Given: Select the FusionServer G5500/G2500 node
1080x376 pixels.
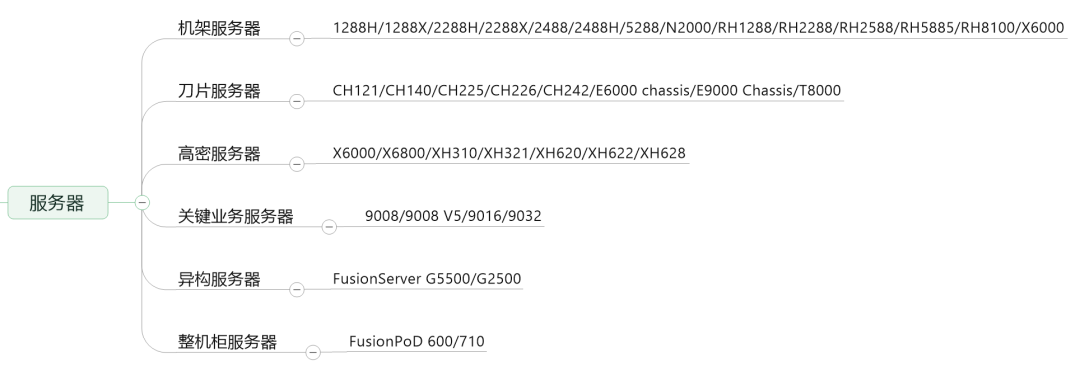Looking at the screenshot, I should (426, 279).
